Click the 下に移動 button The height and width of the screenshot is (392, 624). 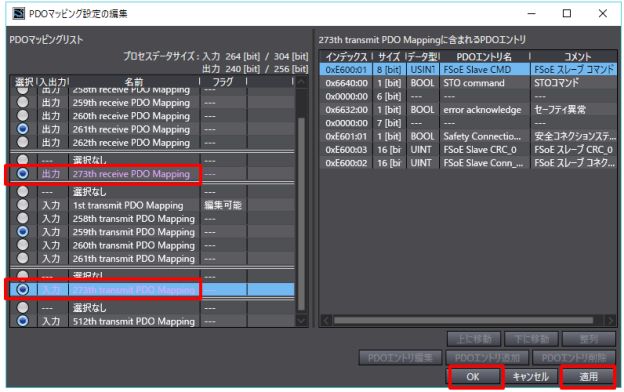531,339
